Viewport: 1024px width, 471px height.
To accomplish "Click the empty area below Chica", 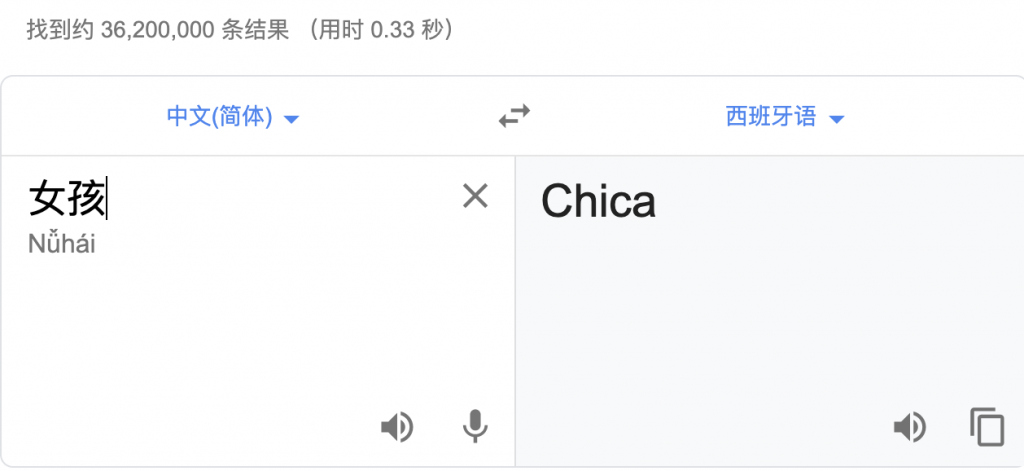I will click(760, 320).
